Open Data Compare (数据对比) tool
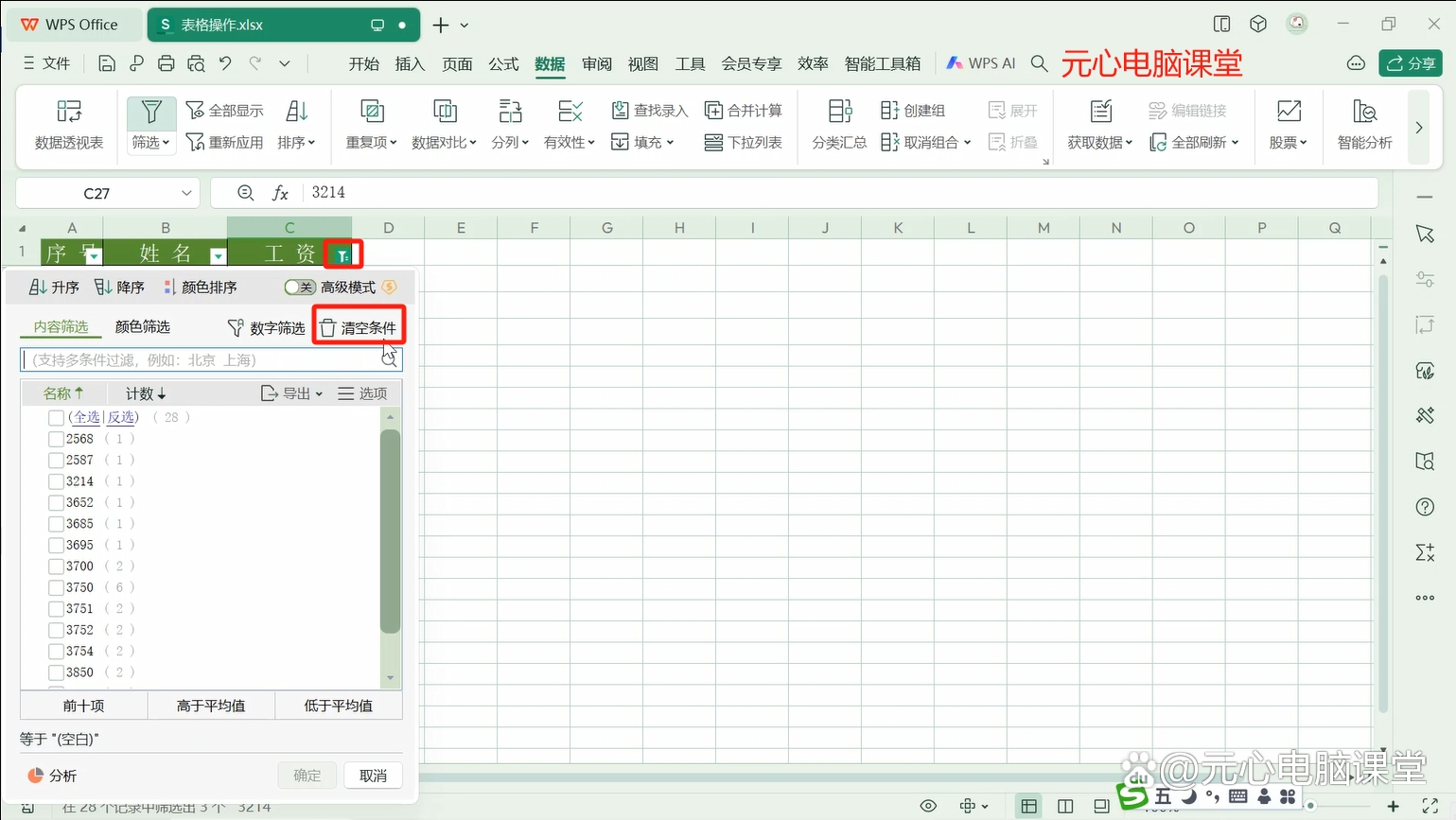The height and width of the screenshot is (820, 1456). click(444, 124)
